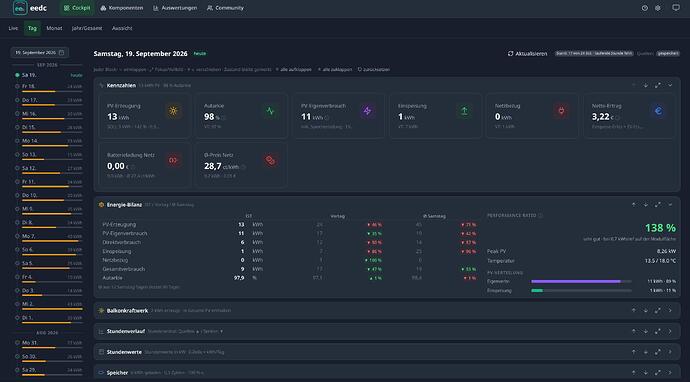
Task: Switch to the Aussicht tab
Action: point(122,28)
